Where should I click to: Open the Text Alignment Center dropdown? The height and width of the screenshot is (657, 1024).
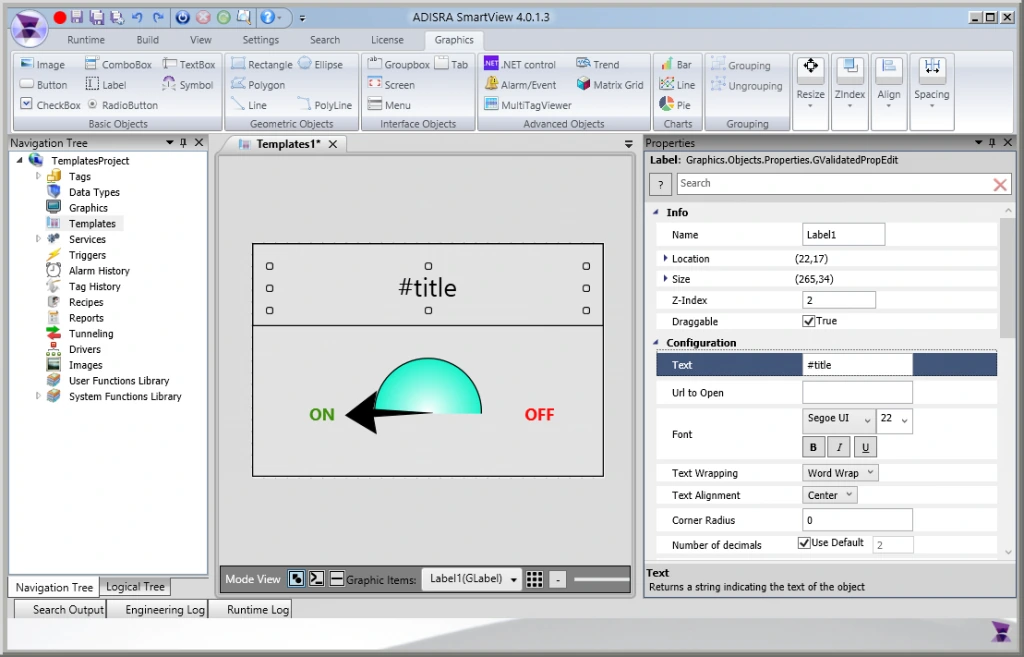click(x=829, y=495)
